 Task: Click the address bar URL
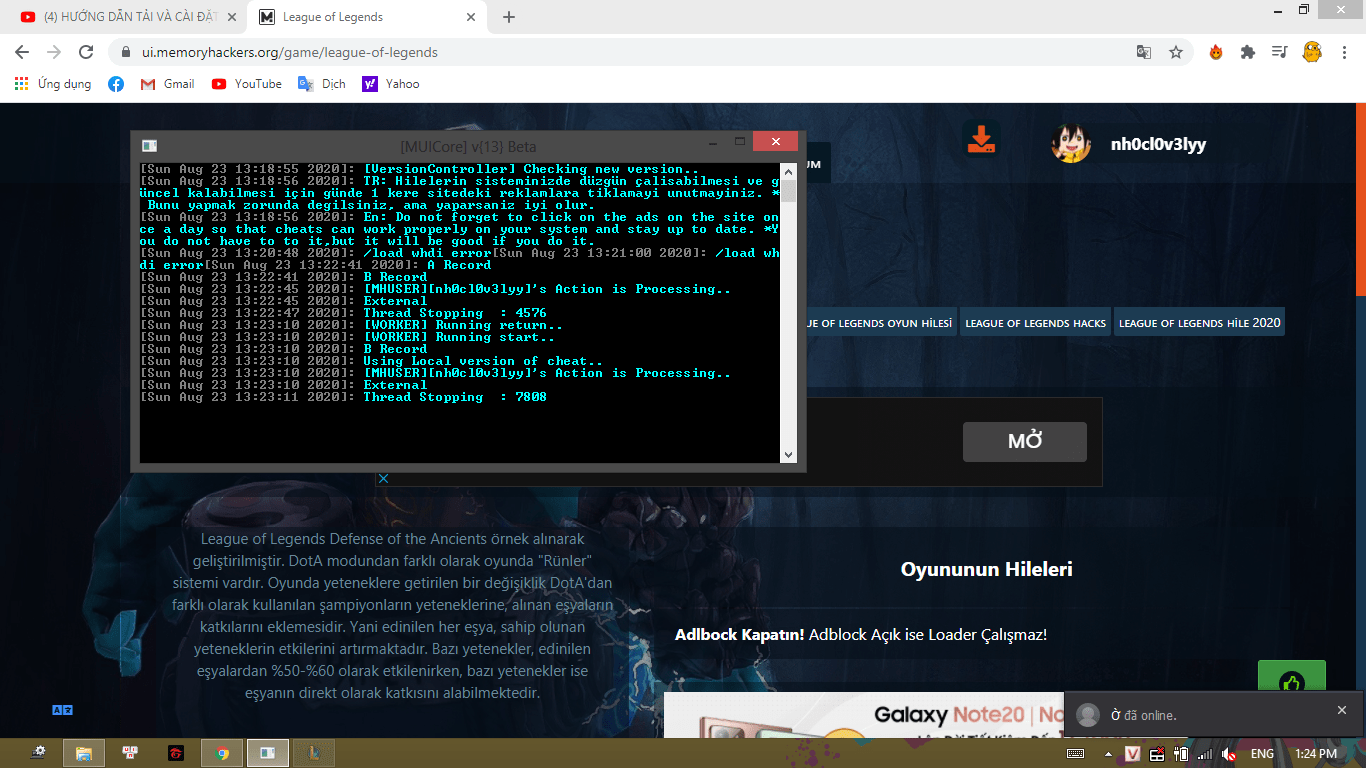point(290,52)
